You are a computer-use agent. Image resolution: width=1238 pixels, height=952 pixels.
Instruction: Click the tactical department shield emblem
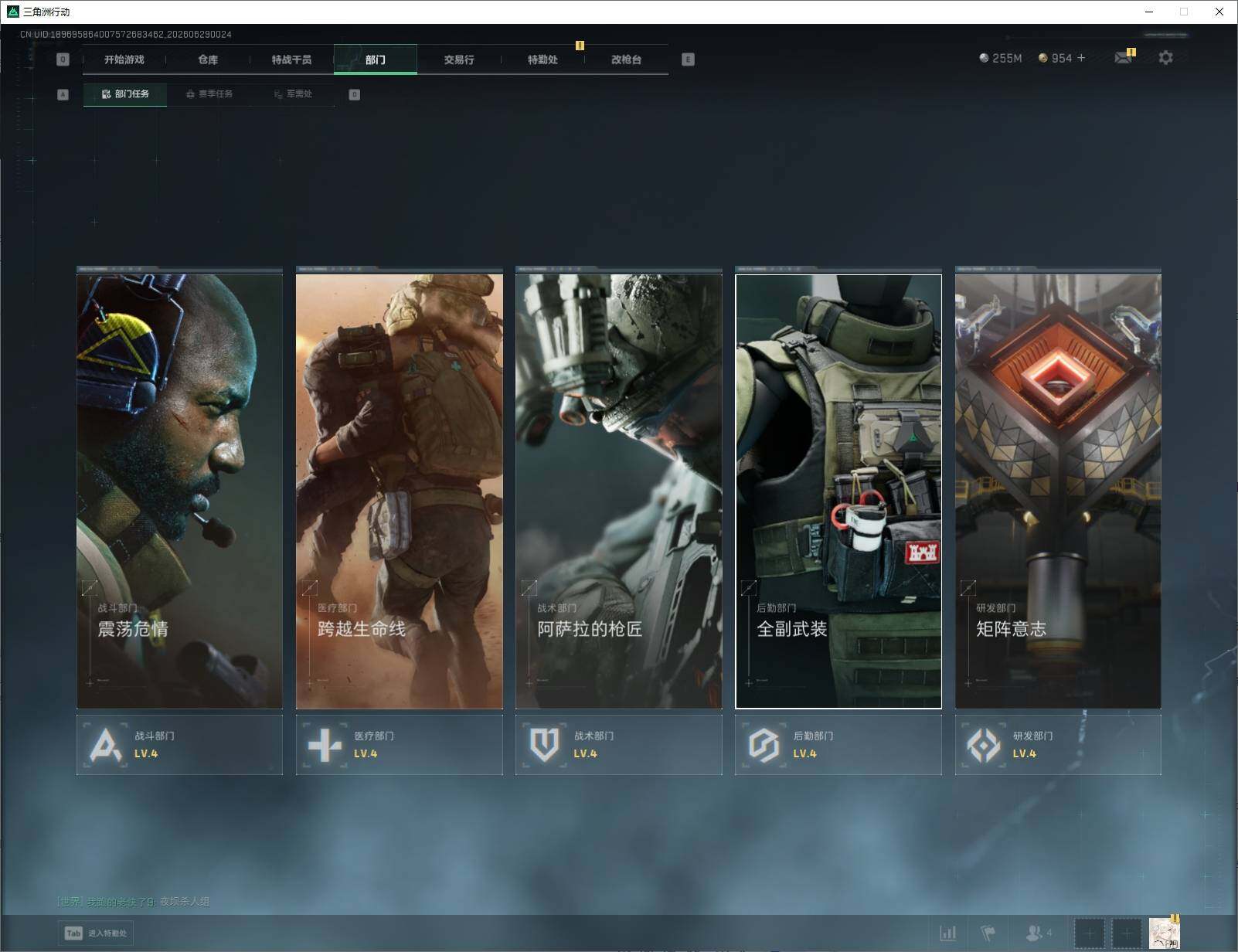coord(544,745)
